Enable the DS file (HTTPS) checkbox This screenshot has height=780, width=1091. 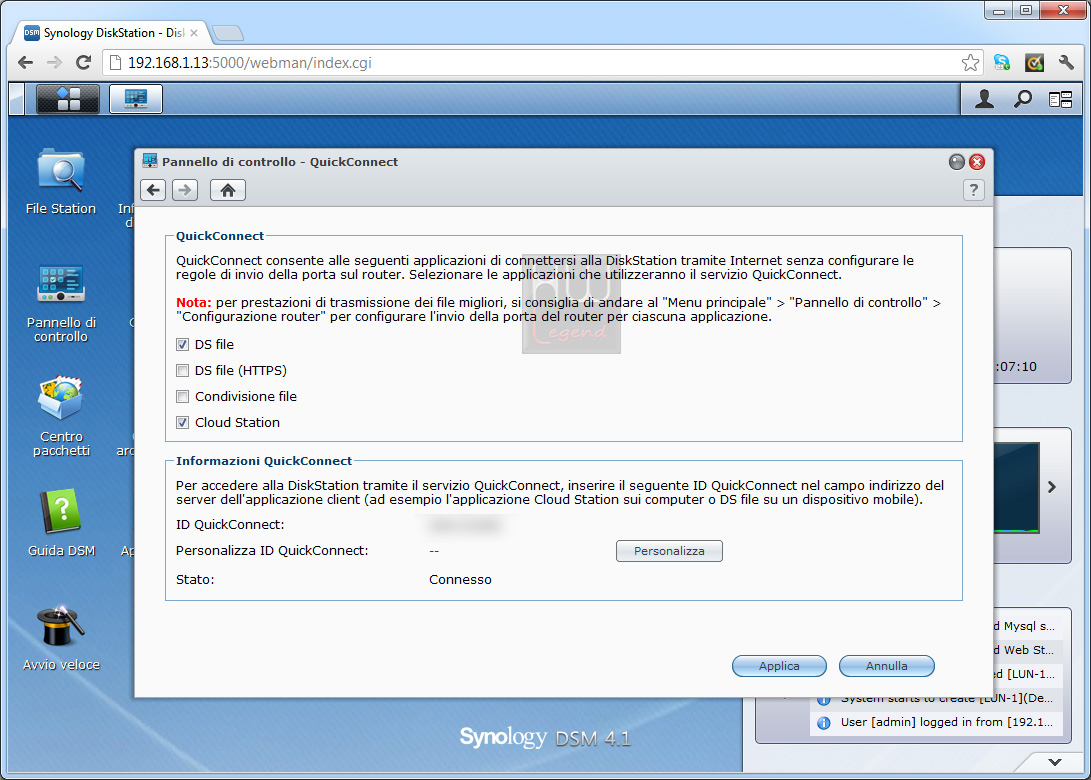click(x=182, y=370)
